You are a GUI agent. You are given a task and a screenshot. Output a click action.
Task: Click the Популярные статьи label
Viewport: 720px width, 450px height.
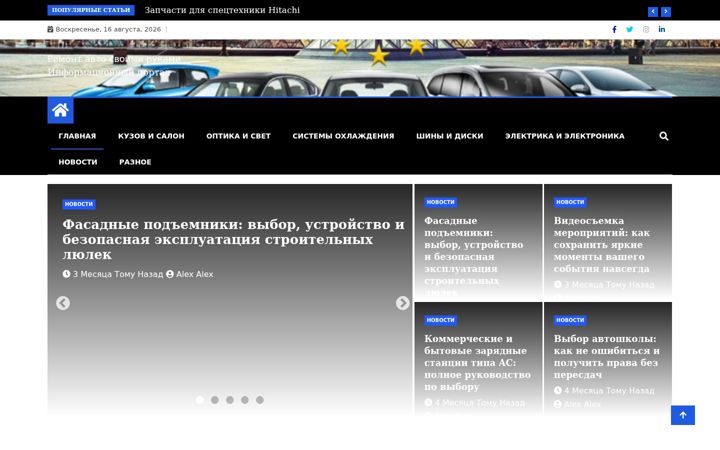91,10
